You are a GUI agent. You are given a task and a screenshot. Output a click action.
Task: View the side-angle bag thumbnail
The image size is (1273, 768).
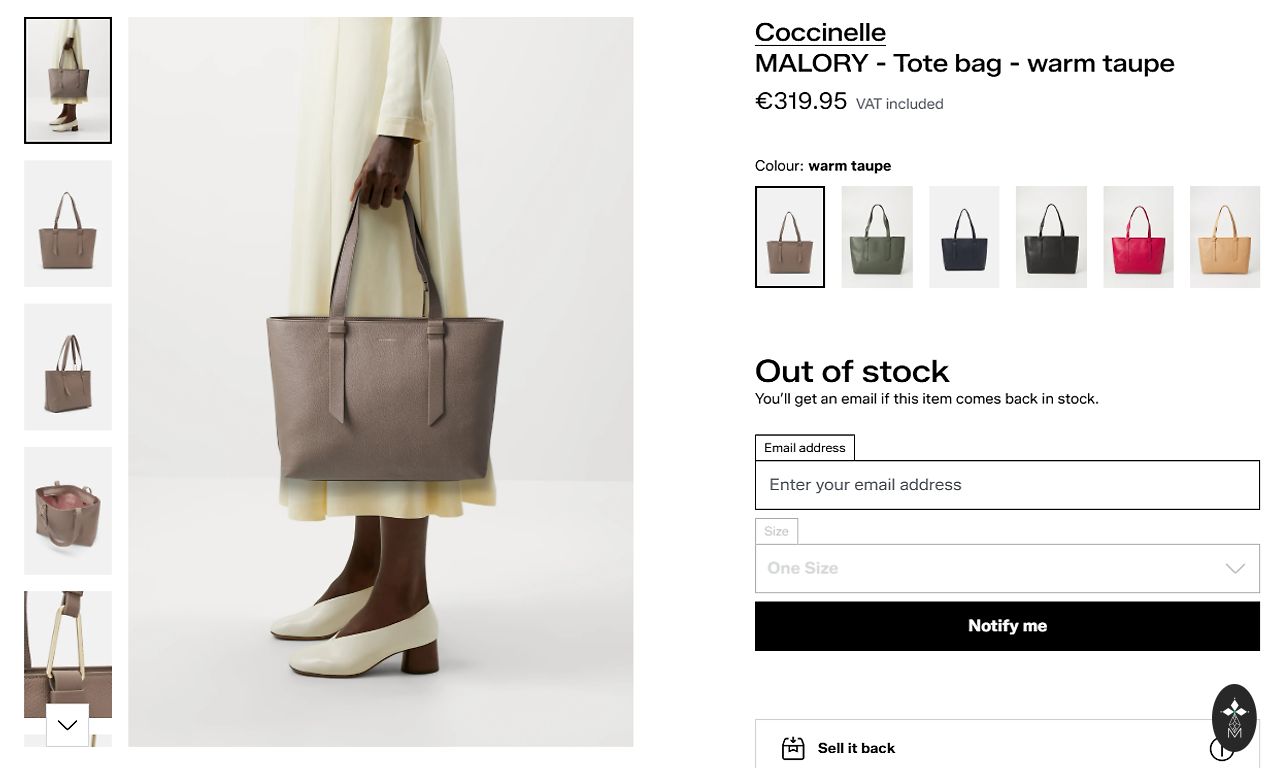(x=68, y=367)
